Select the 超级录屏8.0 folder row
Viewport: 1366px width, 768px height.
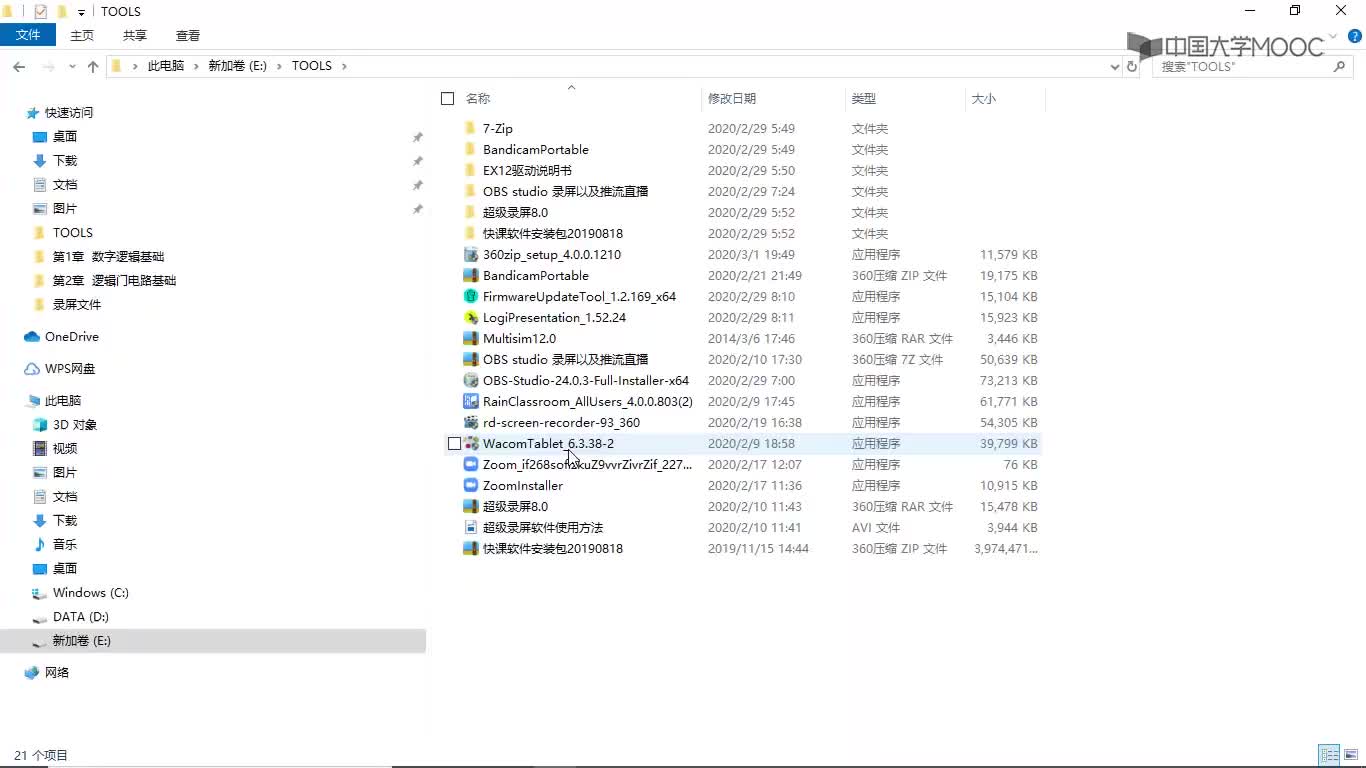pyautogui.click(x=741, y=212)
